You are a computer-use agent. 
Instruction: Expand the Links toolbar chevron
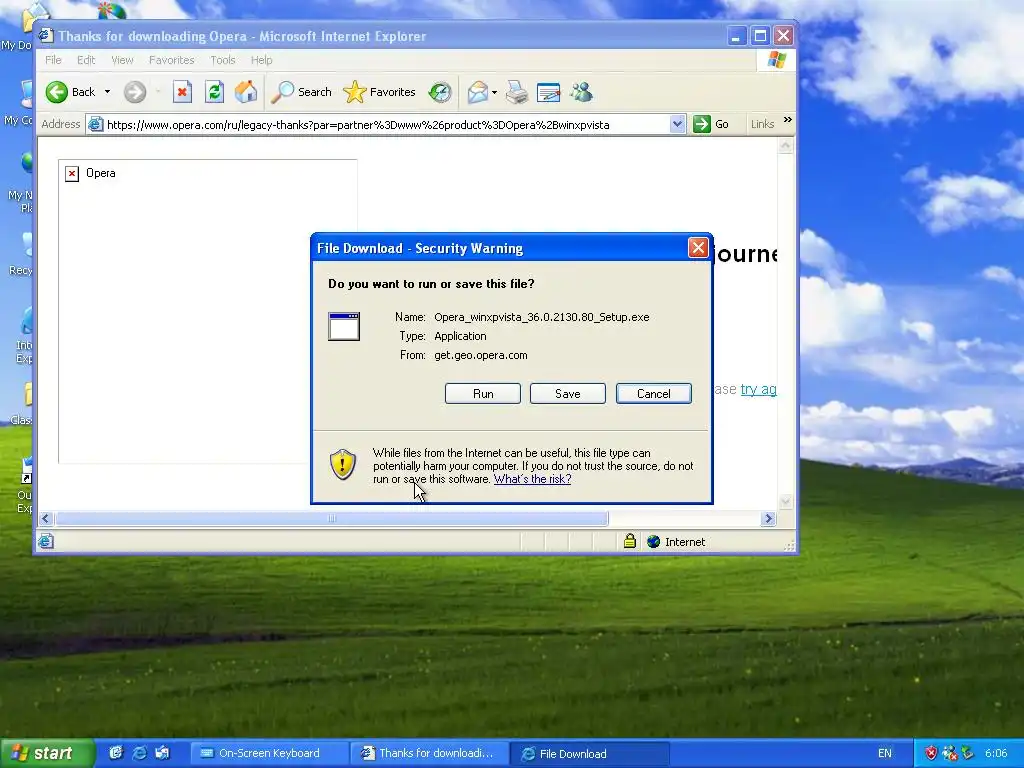click(788, 120)
